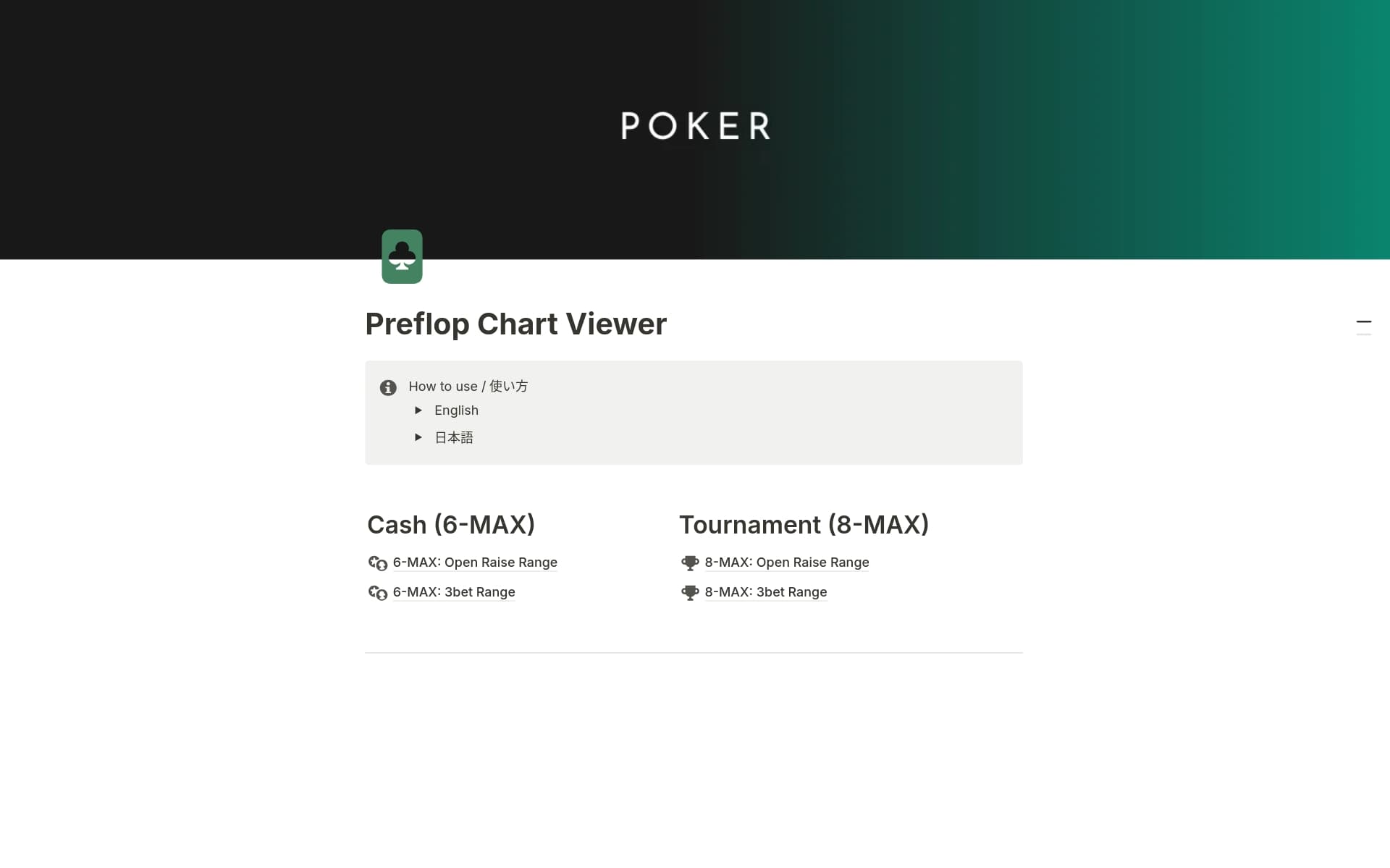Viewport: 1390px width, 868px height.
Task: Click the info icon in the callout box
Action: click(389, 387)
